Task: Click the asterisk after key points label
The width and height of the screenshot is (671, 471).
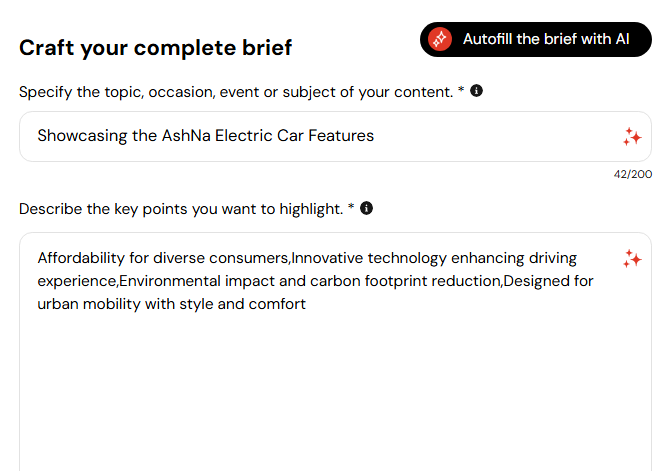Action: [351, 207]
